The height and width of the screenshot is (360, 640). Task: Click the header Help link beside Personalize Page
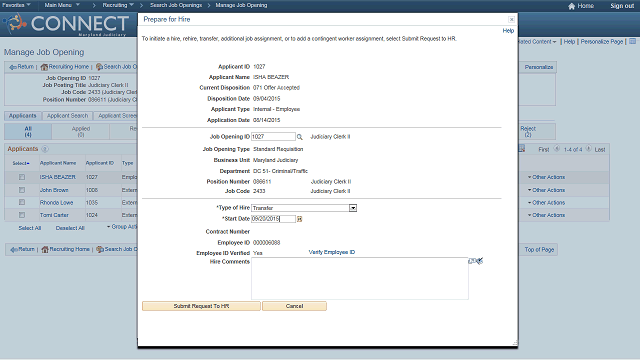(x=569, y=42)
